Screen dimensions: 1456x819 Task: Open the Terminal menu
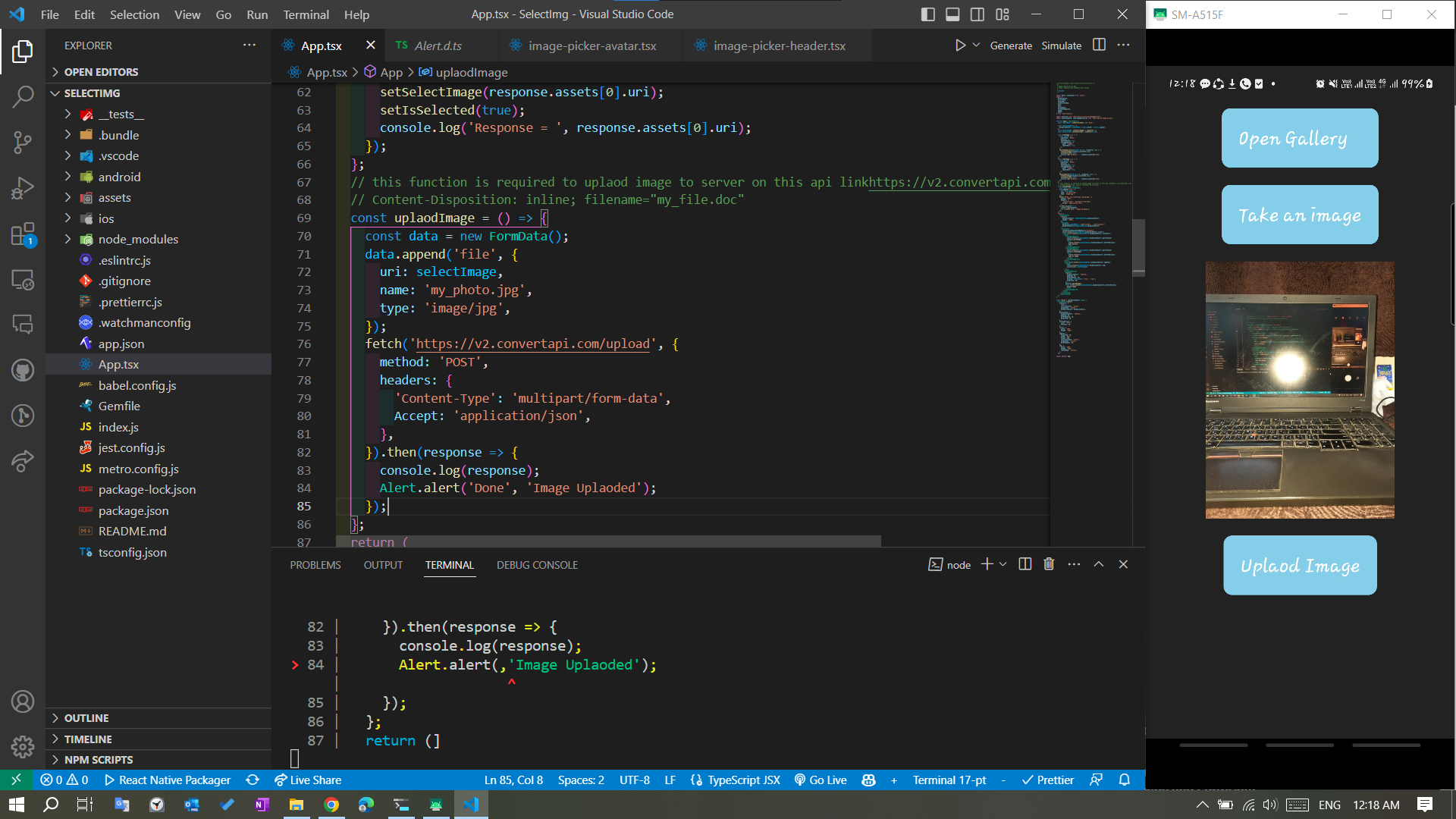pos(306,14)
